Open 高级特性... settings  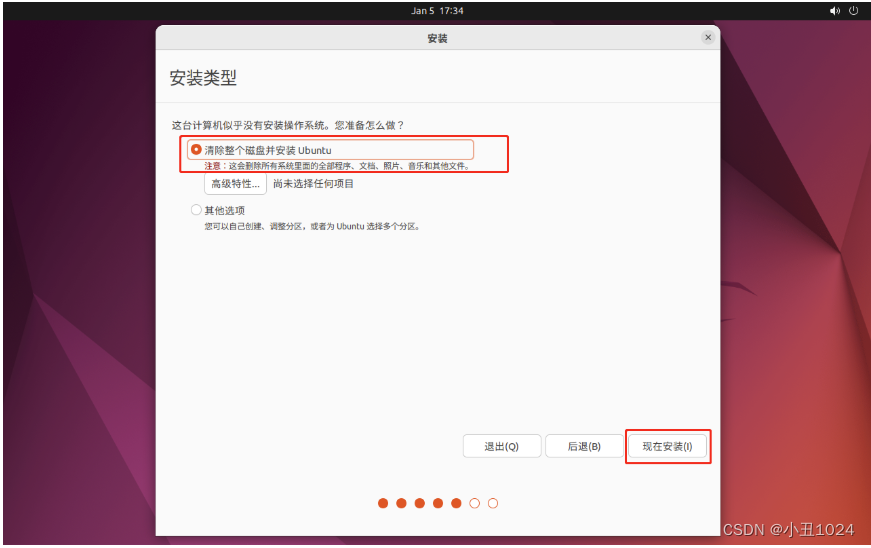click(236, 184)
